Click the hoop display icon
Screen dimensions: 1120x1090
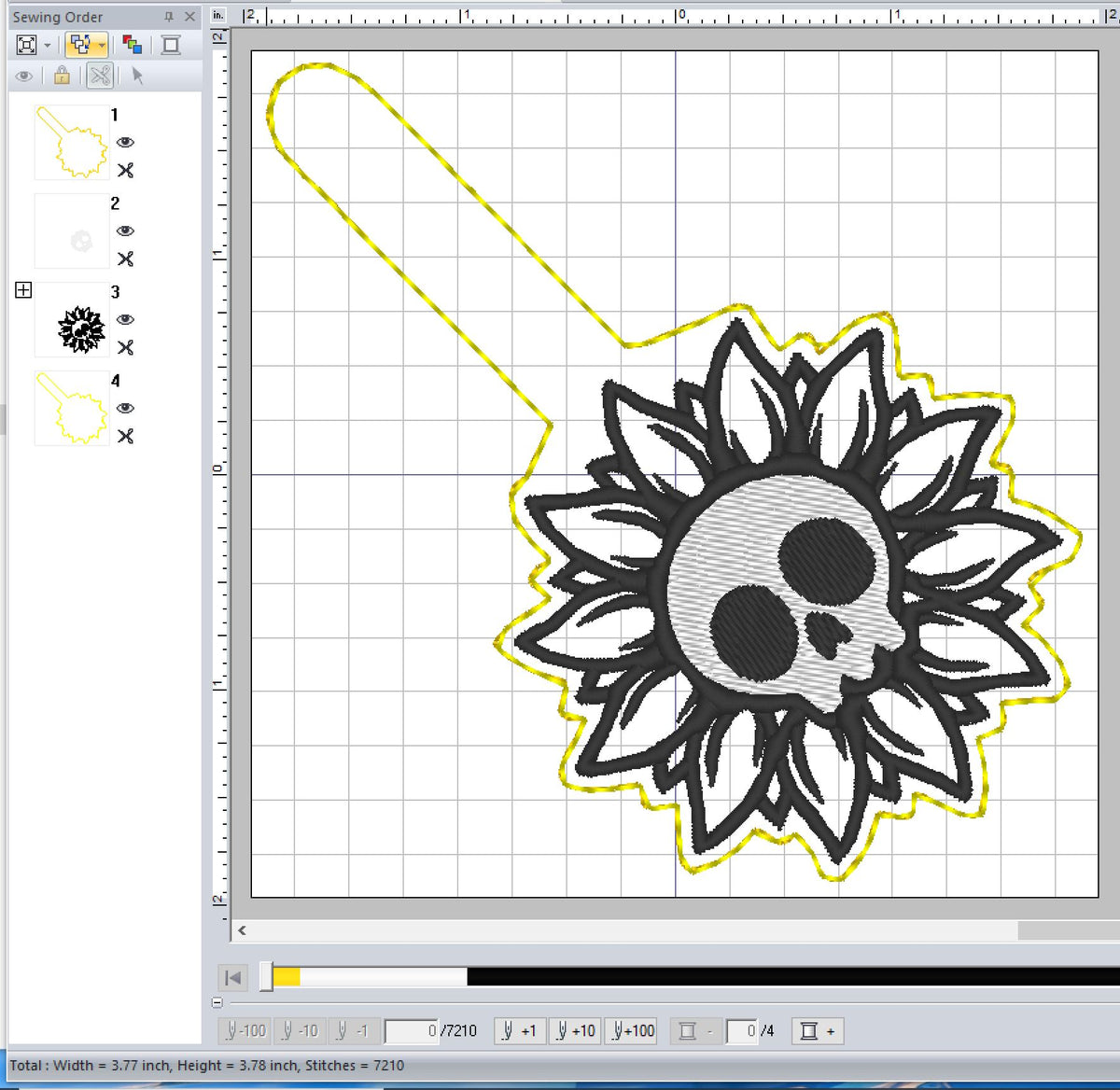point(169,44)
